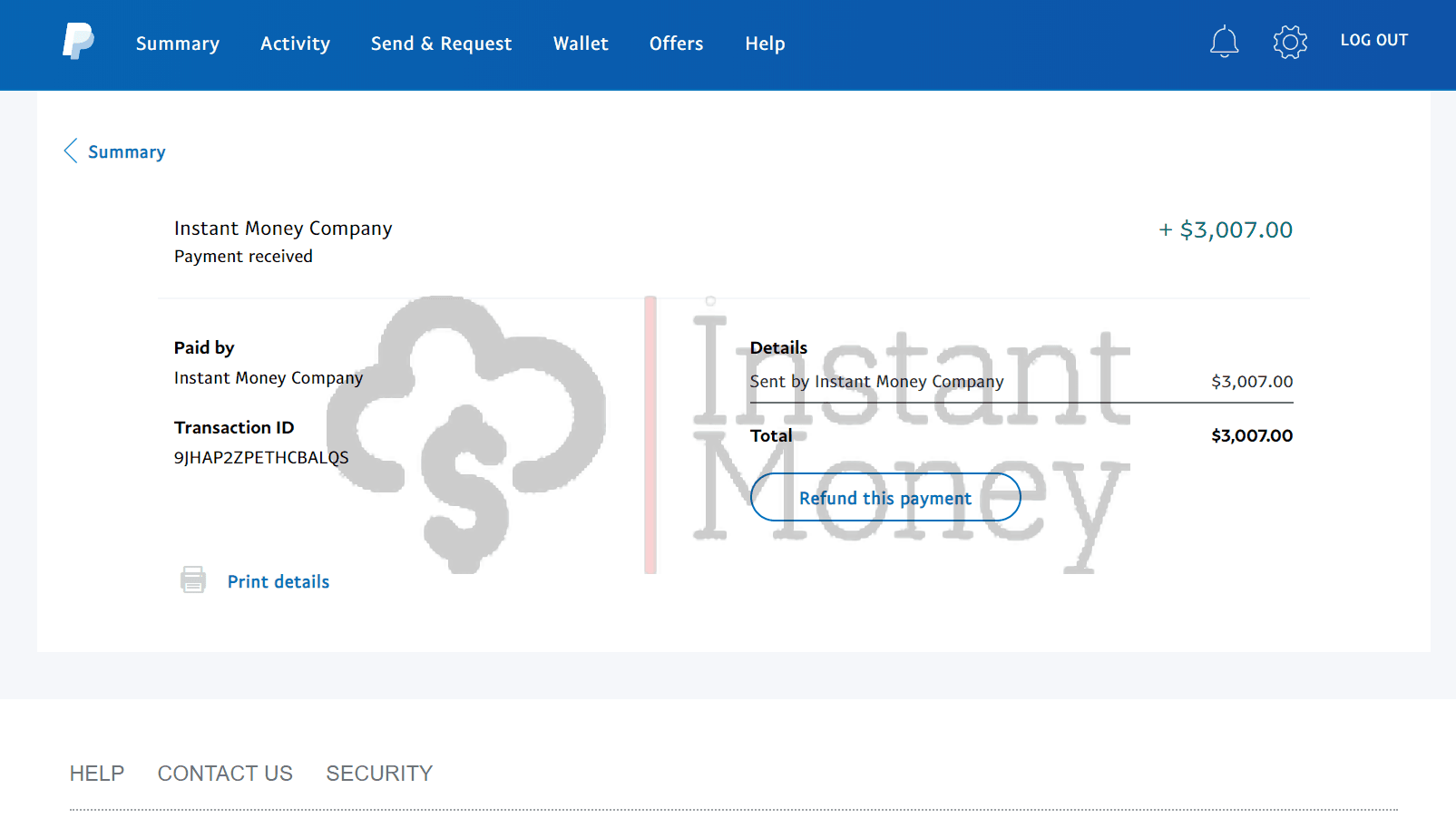The height and width of the screenshot is (818, 1456).
Task: Click the Print details link
Action: coord(278,581)
